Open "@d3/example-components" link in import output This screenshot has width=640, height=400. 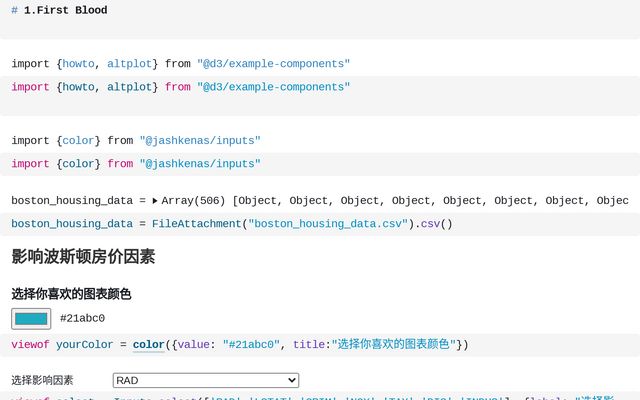point(273,64)
